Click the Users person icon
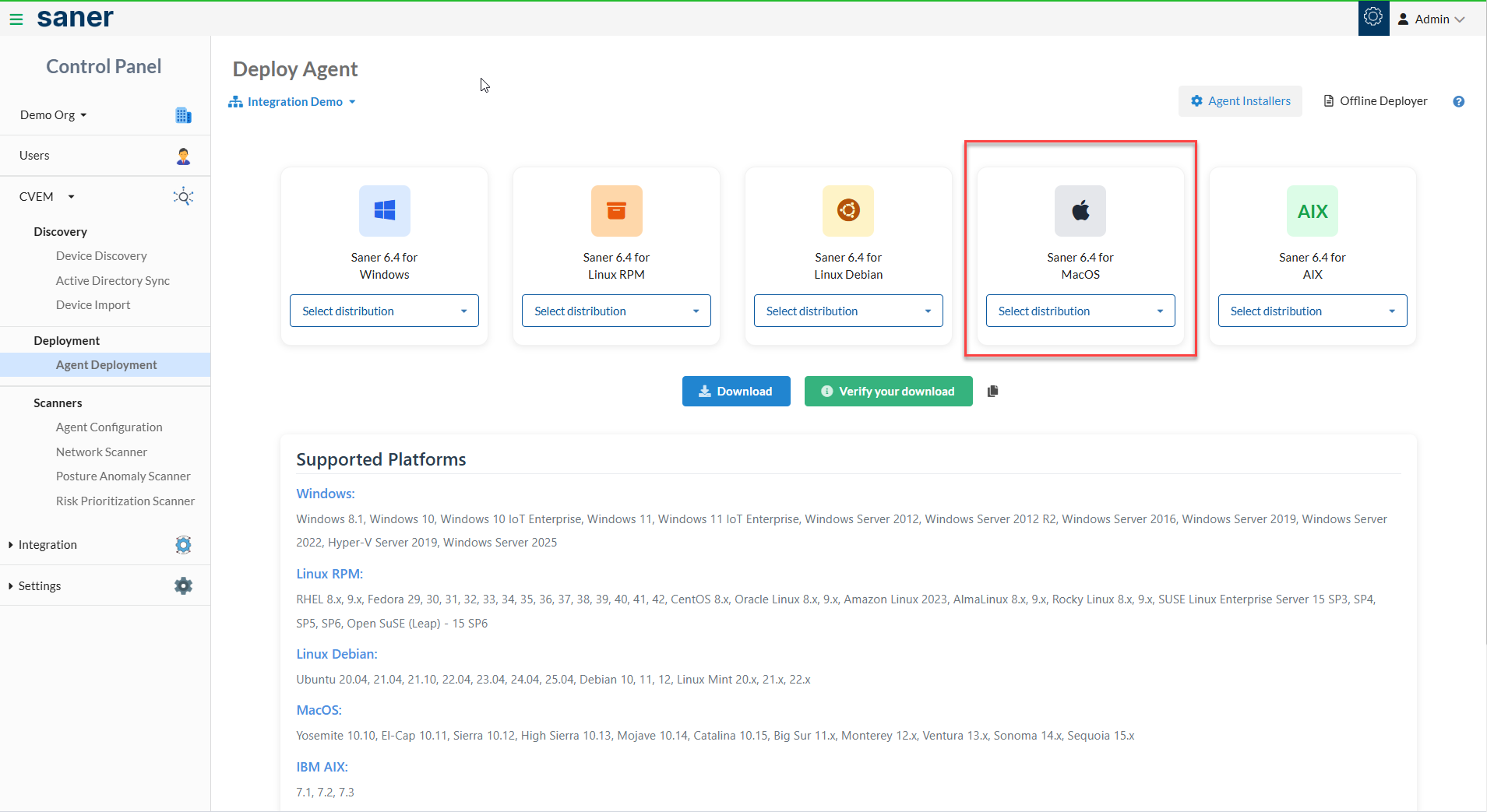Screen dimensions: 1487x812 click(184, 156)
